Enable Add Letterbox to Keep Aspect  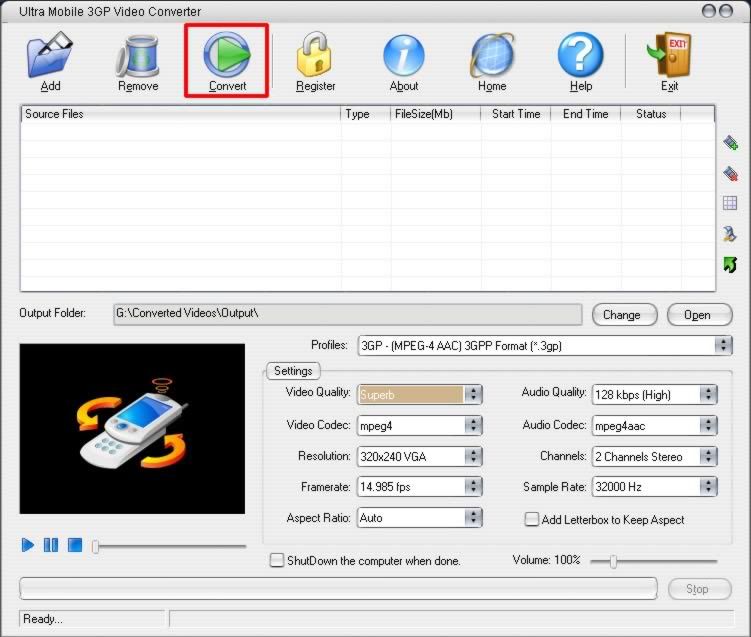pos(532,519)
